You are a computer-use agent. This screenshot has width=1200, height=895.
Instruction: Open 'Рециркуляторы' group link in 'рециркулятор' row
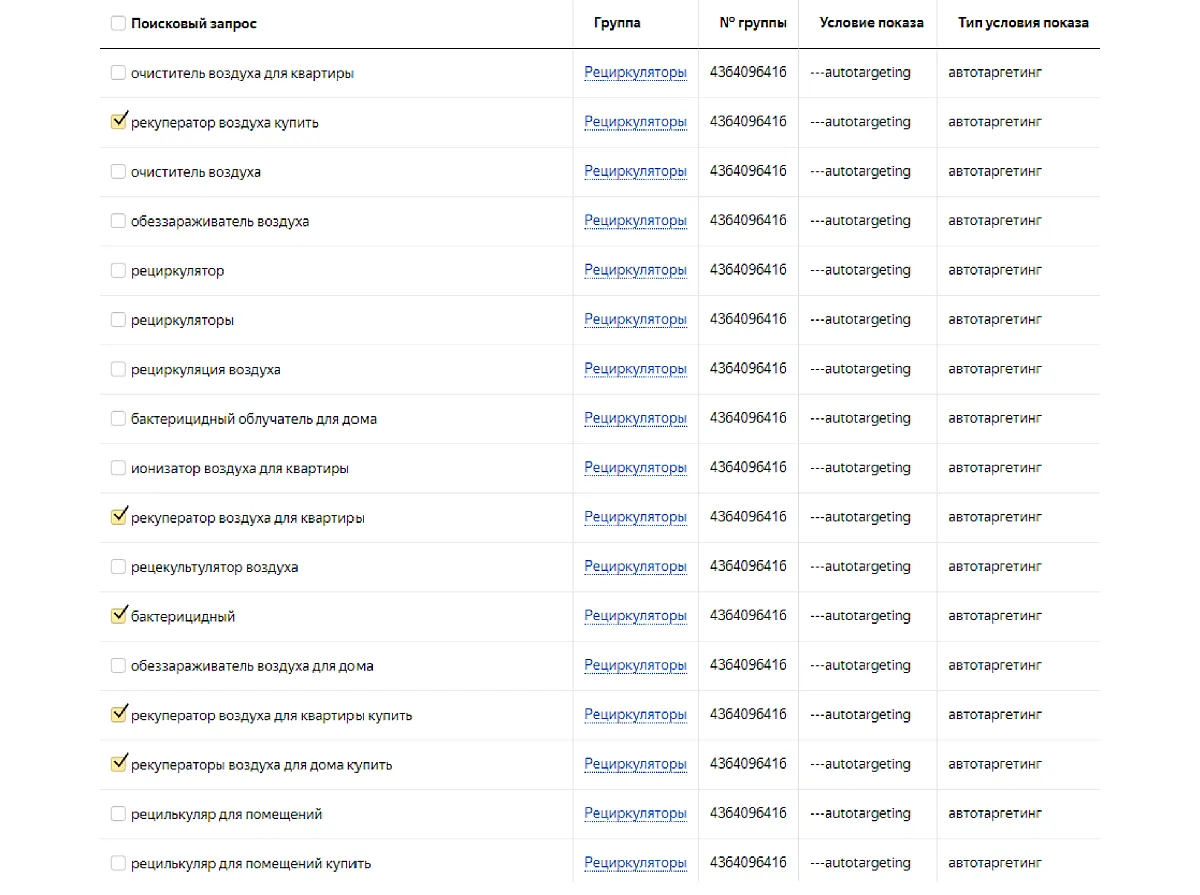click(635, 271)
